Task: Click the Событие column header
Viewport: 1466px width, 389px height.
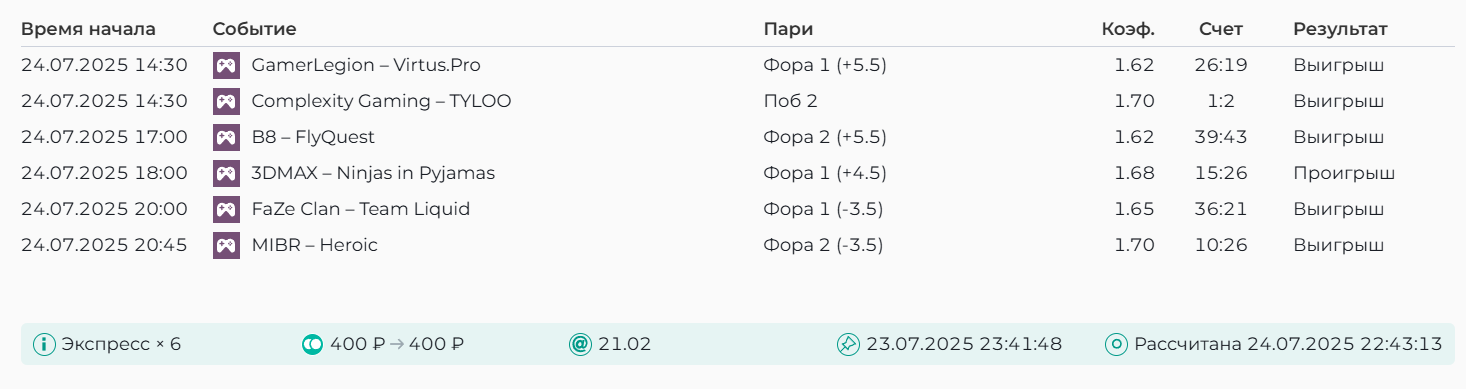Action: point(255,30)
